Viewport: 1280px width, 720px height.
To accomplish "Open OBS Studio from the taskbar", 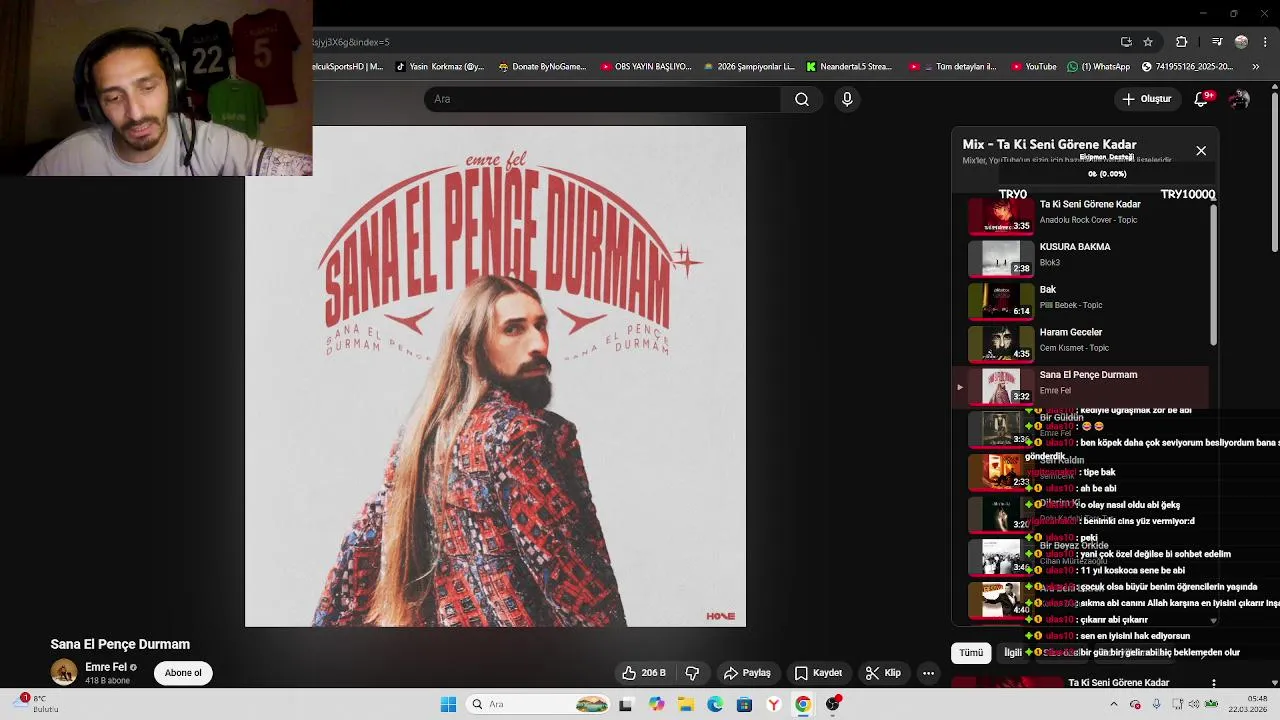I will click(x=832, y=704).
